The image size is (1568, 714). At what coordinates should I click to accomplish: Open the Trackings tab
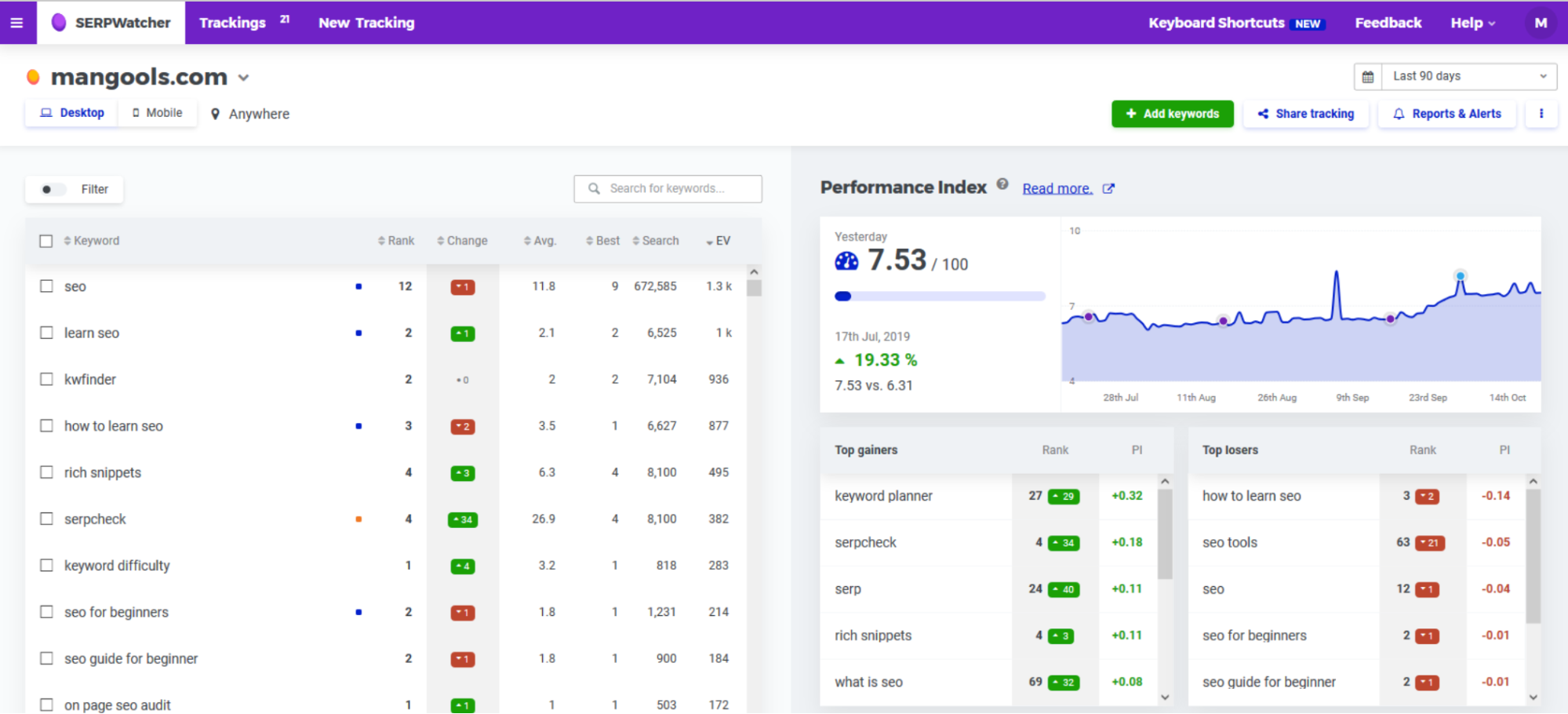(x=245, y=23)
